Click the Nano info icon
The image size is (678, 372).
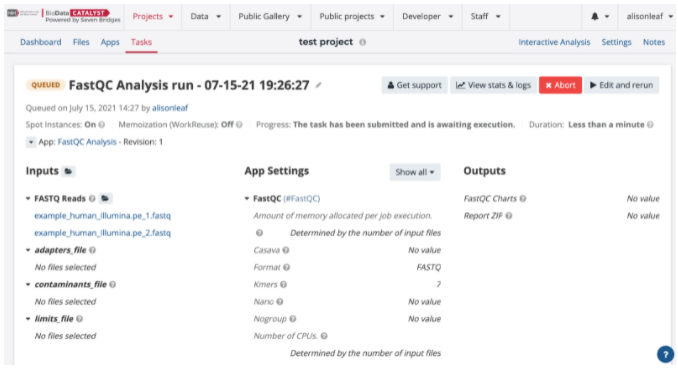[x=280, y=301]
